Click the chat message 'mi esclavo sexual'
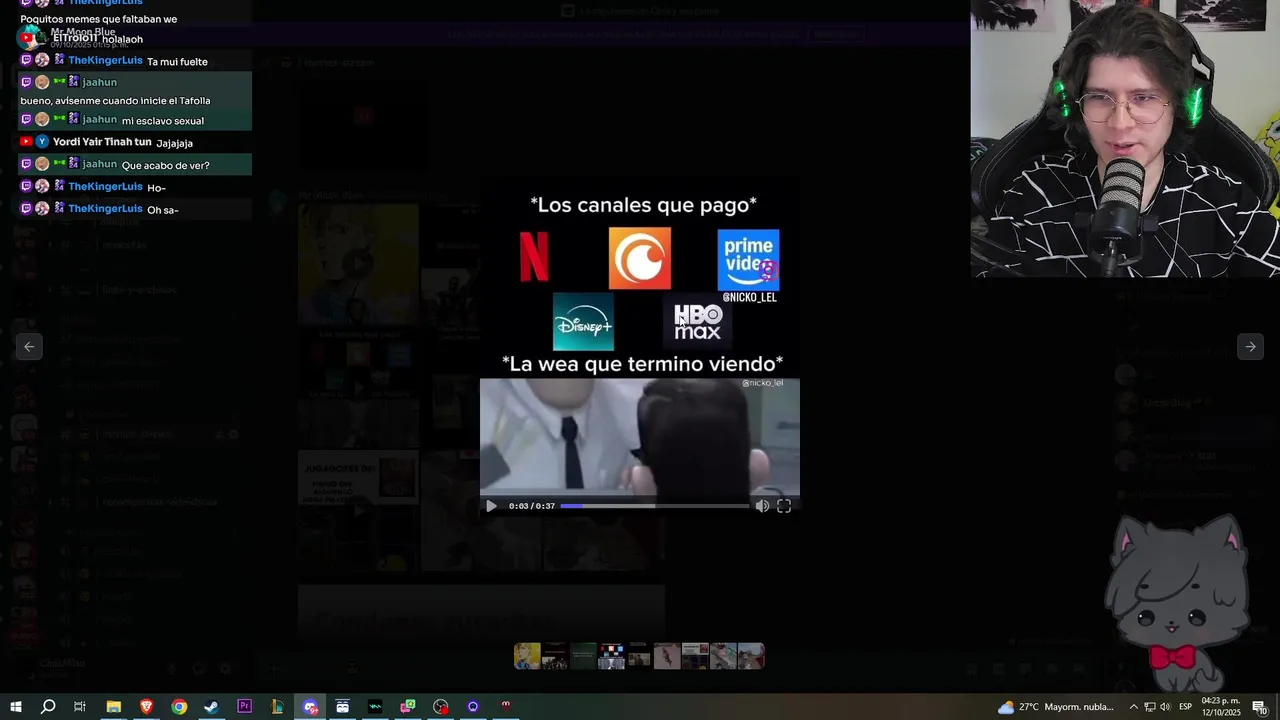This screenshot has height=720, width=1280. 162,121
